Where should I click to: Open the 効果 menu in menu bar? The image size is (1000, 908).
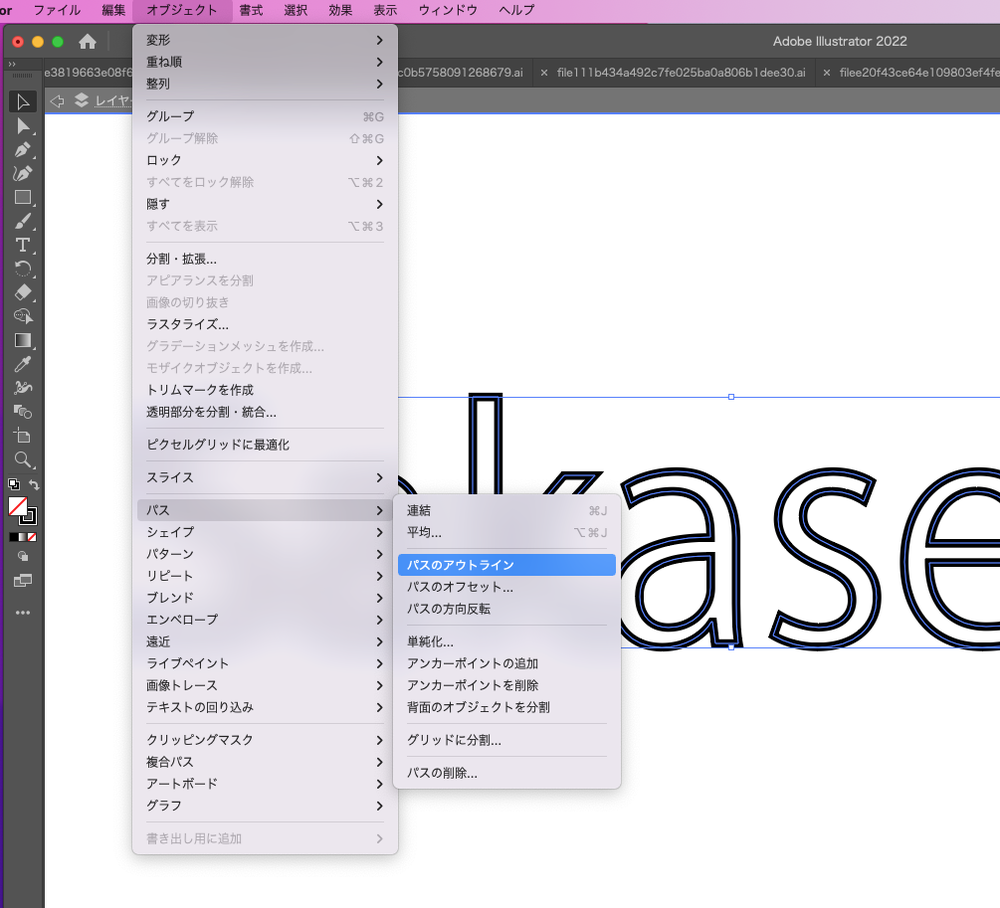(x=341, y=11)
